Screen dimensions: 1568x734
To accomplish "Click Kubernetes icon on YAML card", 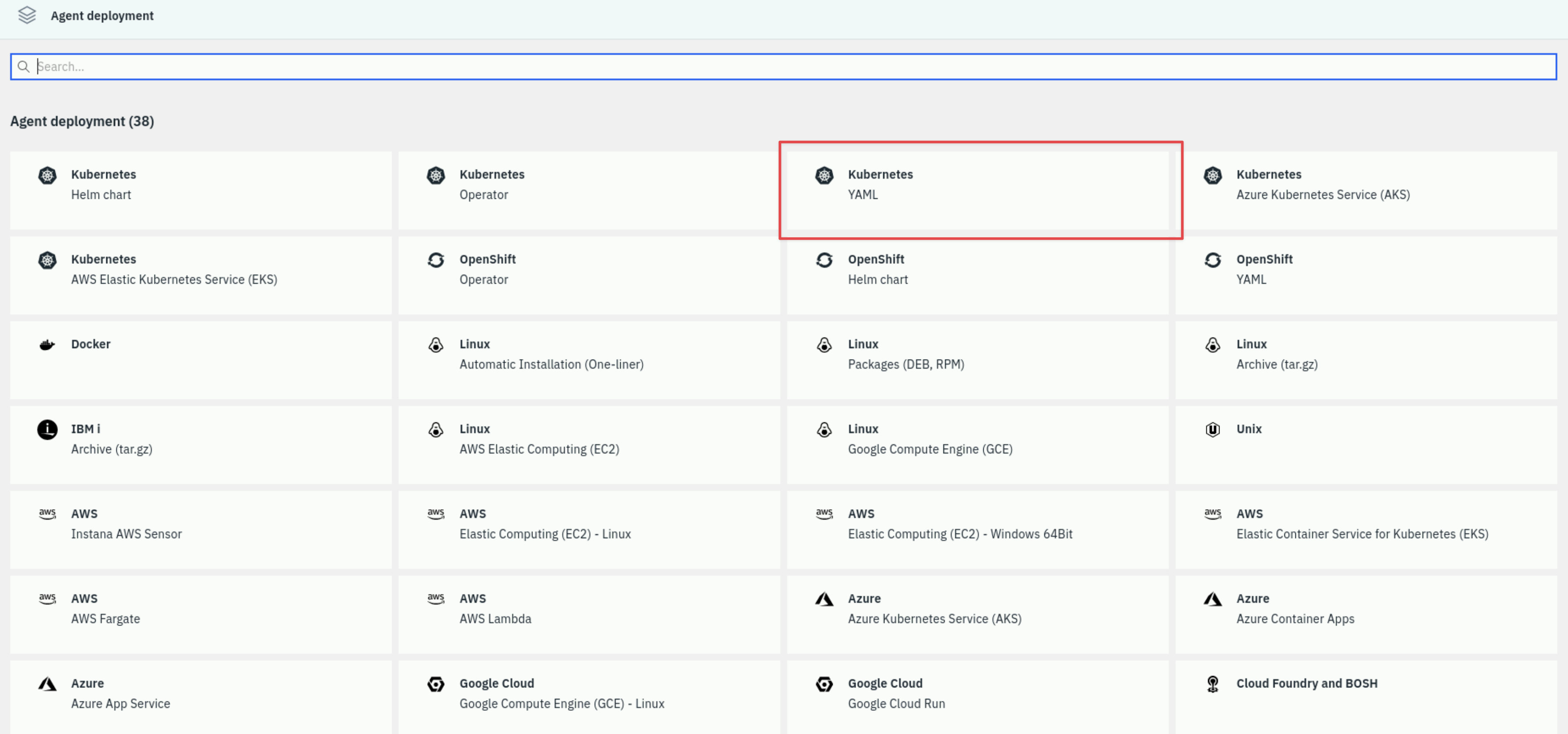I will 824,175.
